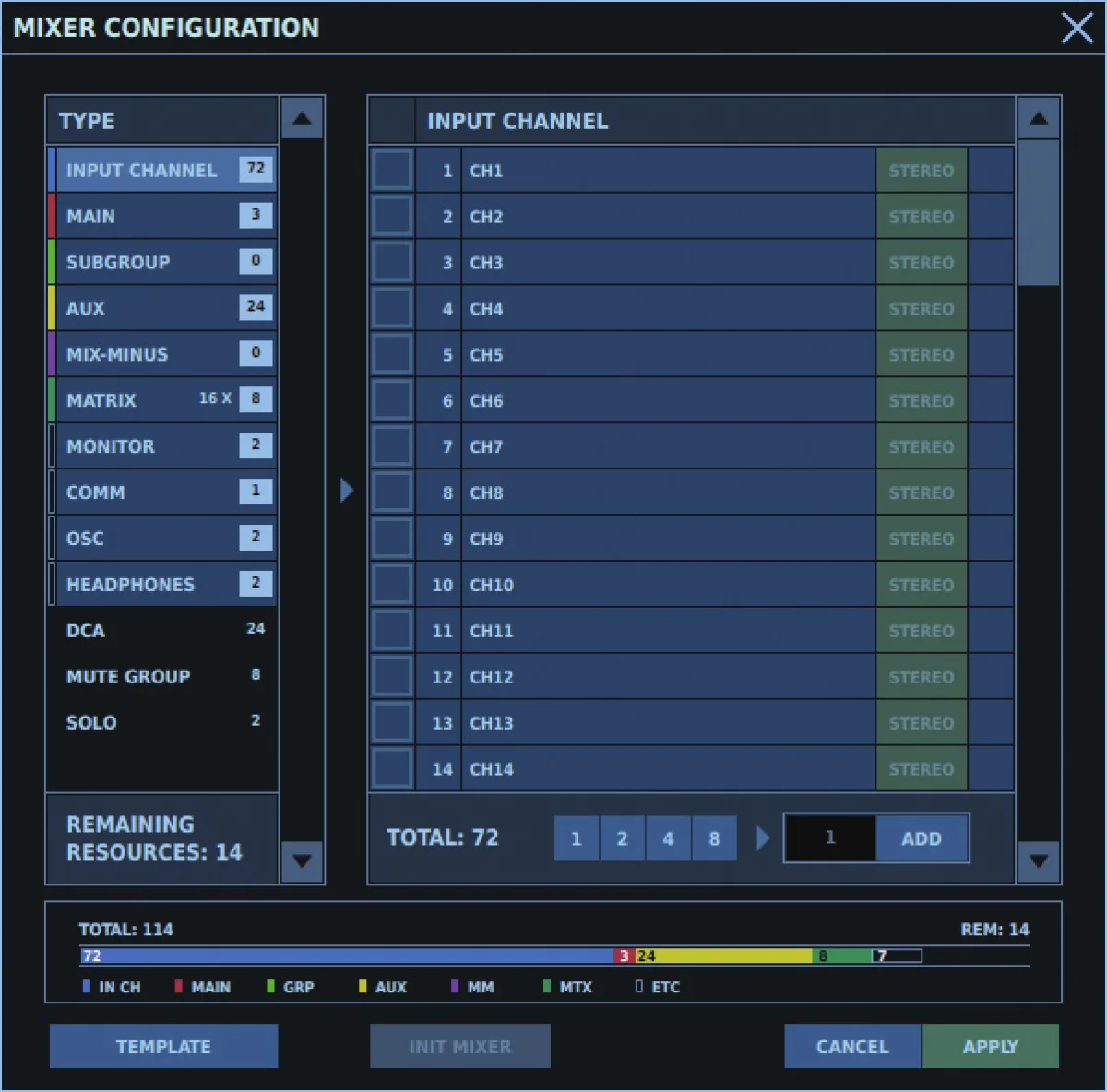Screen dimensions: 1107x1092
Task: Select MIX-MINUS type
Action: [x=162, y=354]
